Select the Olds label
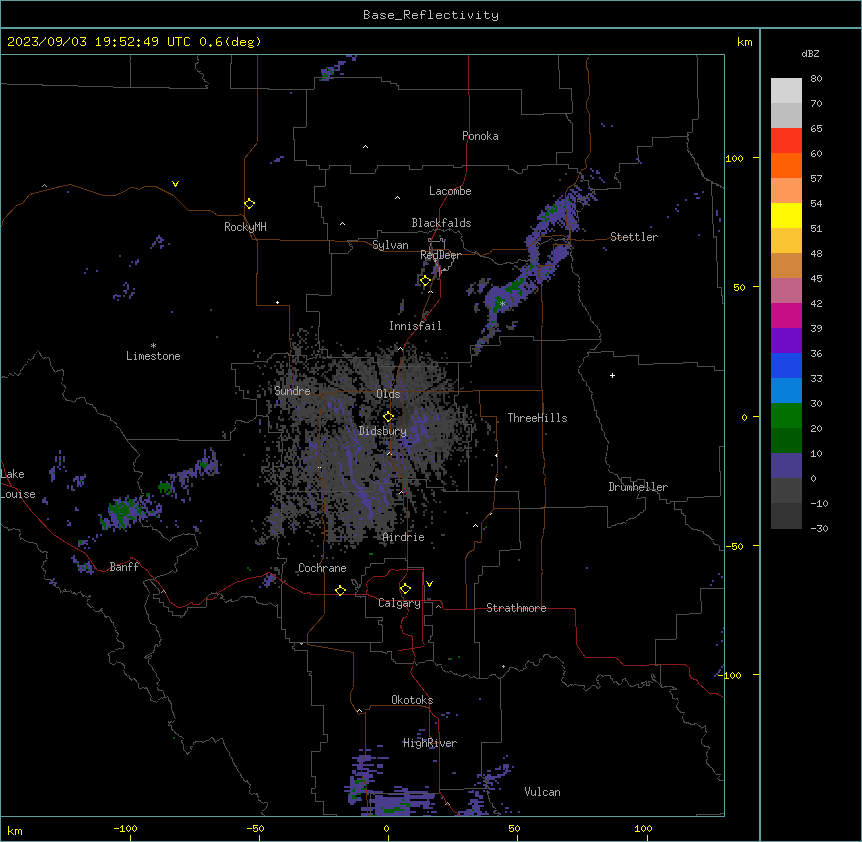Image resolution: width=862 pixels, height=842 pixels. pyautogui.click(x=388, y=394)
